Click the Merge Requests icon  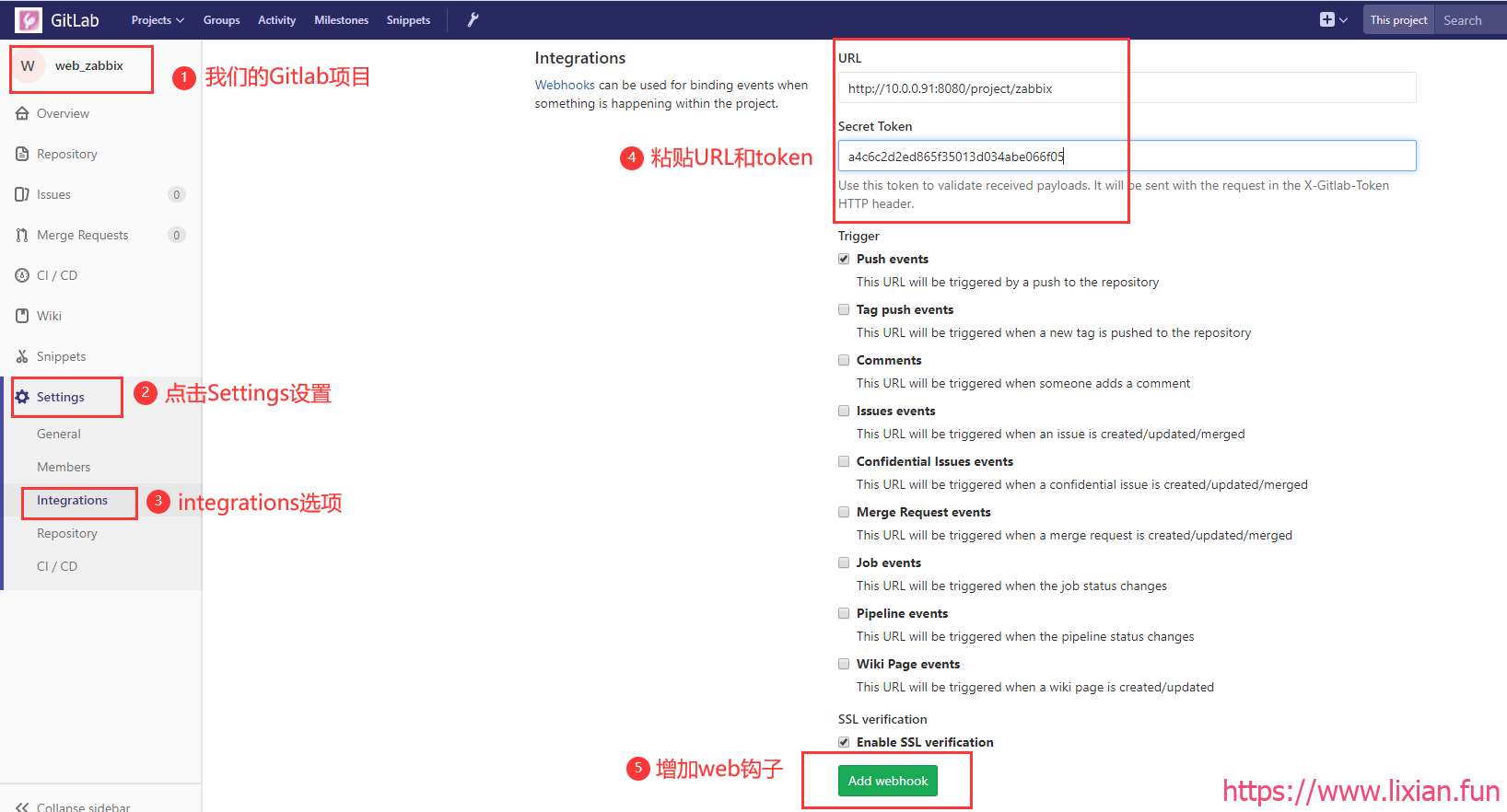(22, 235)
